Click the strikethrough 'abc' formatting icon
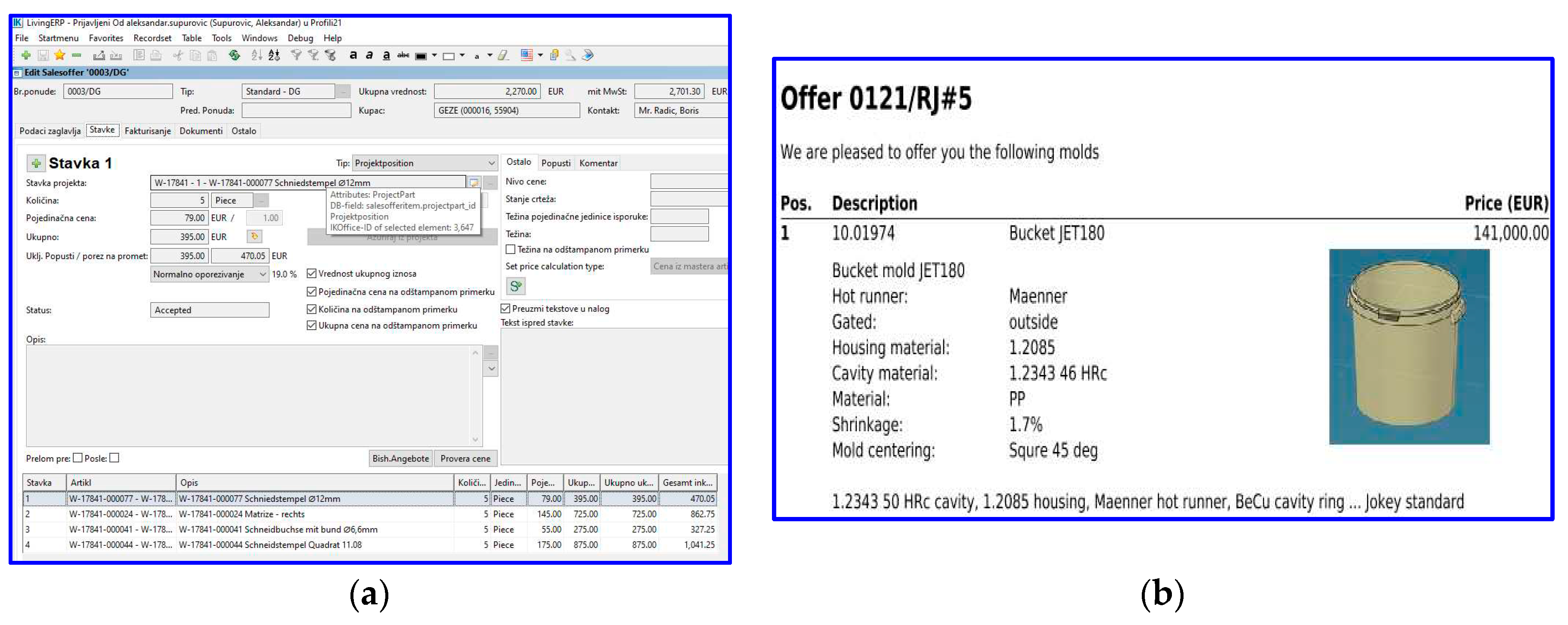Image resolution: width=1568 pixels, height=625 pixels. [403, 56]
